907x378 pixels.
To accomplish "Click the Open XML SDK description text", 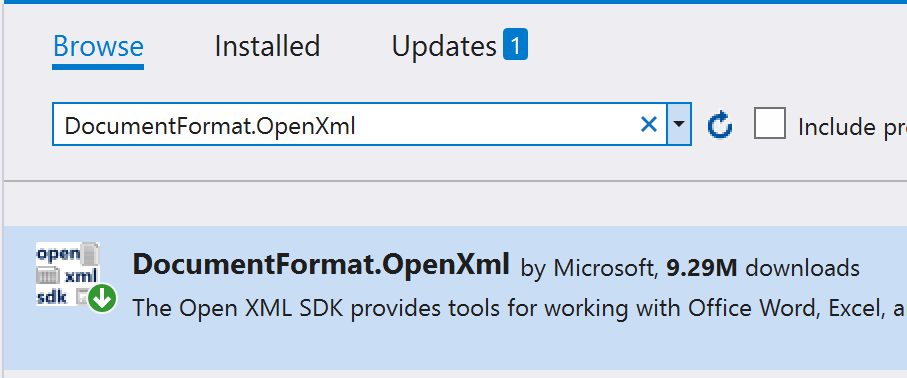I will (x=519, y=308).
